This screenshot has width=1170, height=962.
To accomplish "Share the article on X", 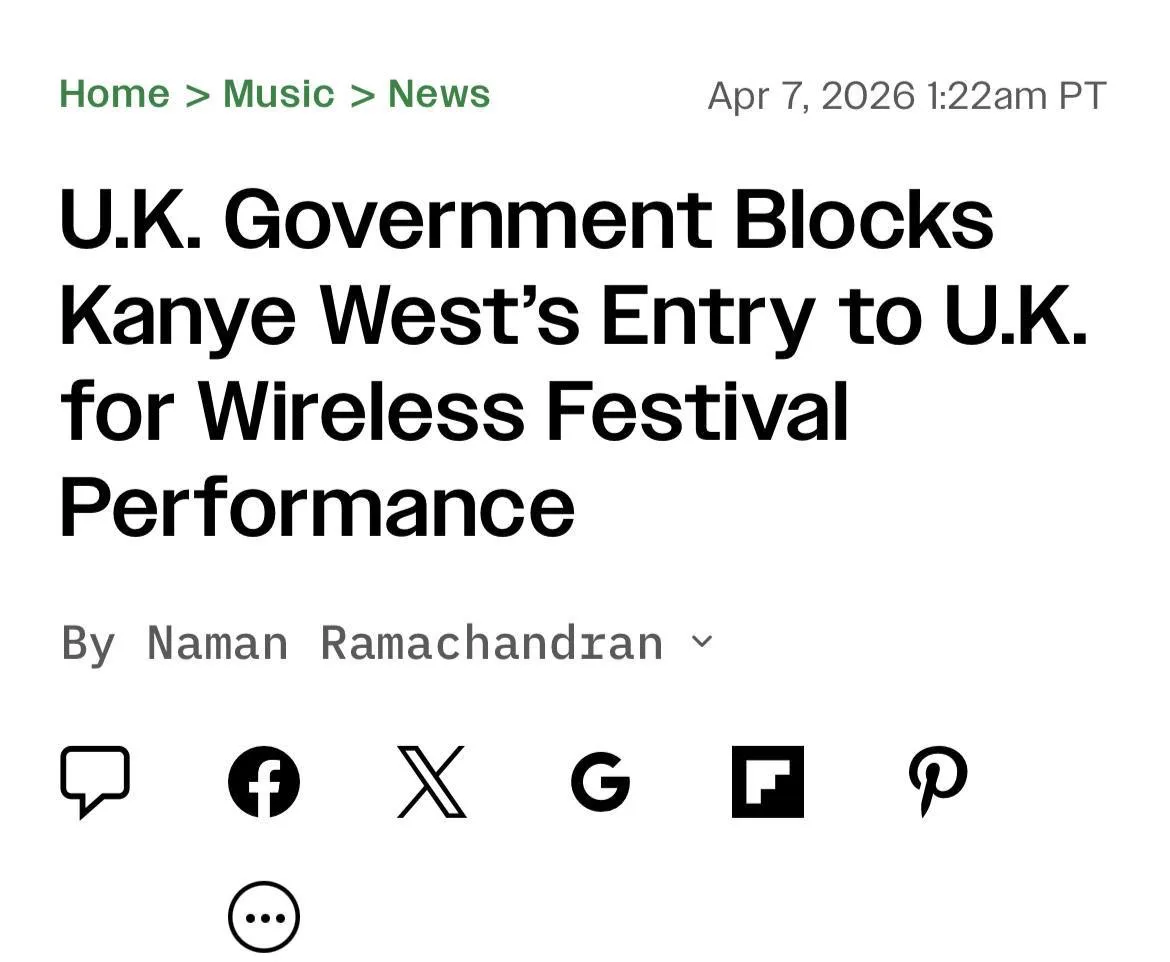I will tap(432, 781).
